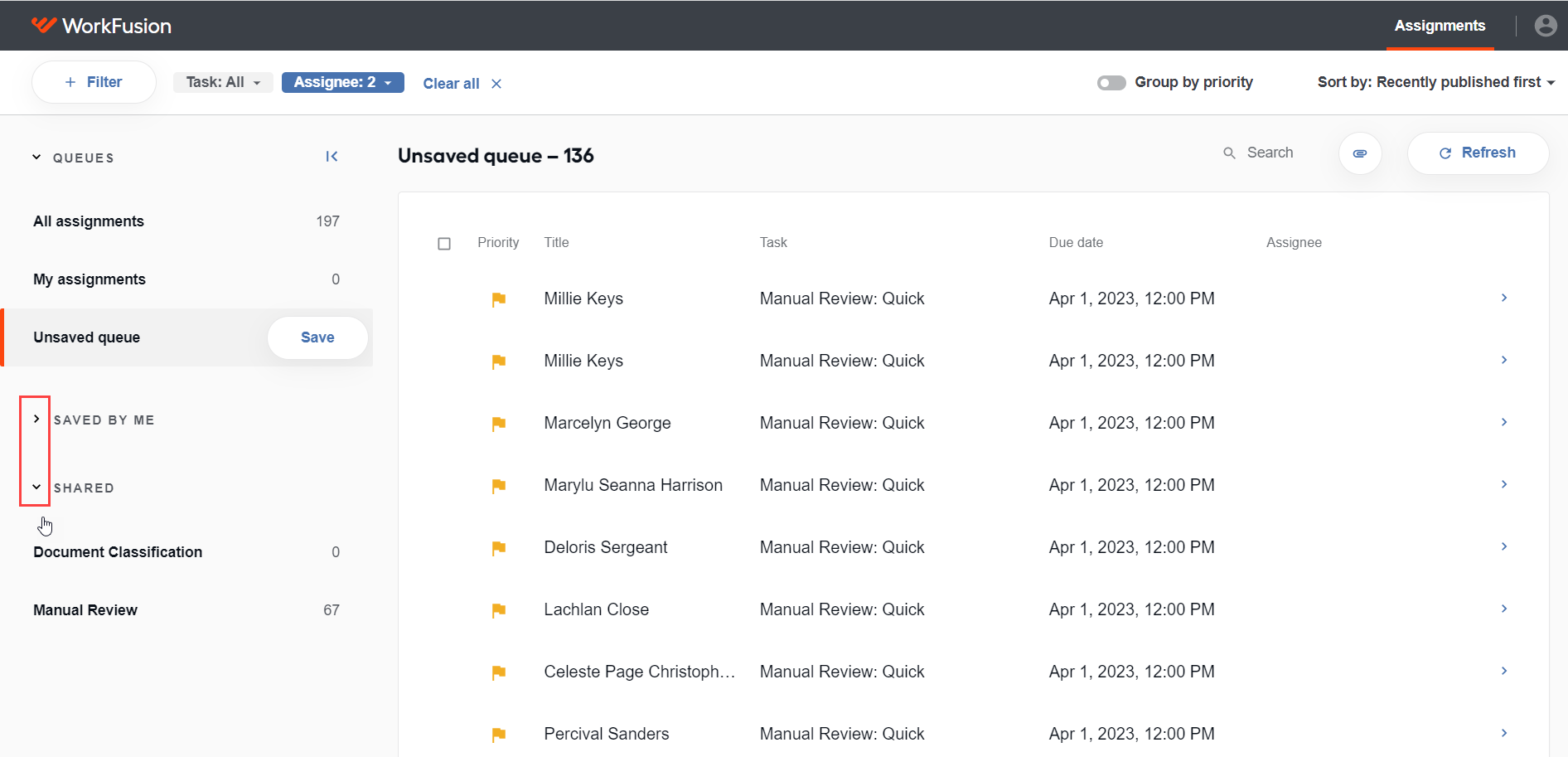This screenshot has height=757, width=1568.
Task: Click the Unsaved queue – 136 heading
Action: [x=496, y=156]
